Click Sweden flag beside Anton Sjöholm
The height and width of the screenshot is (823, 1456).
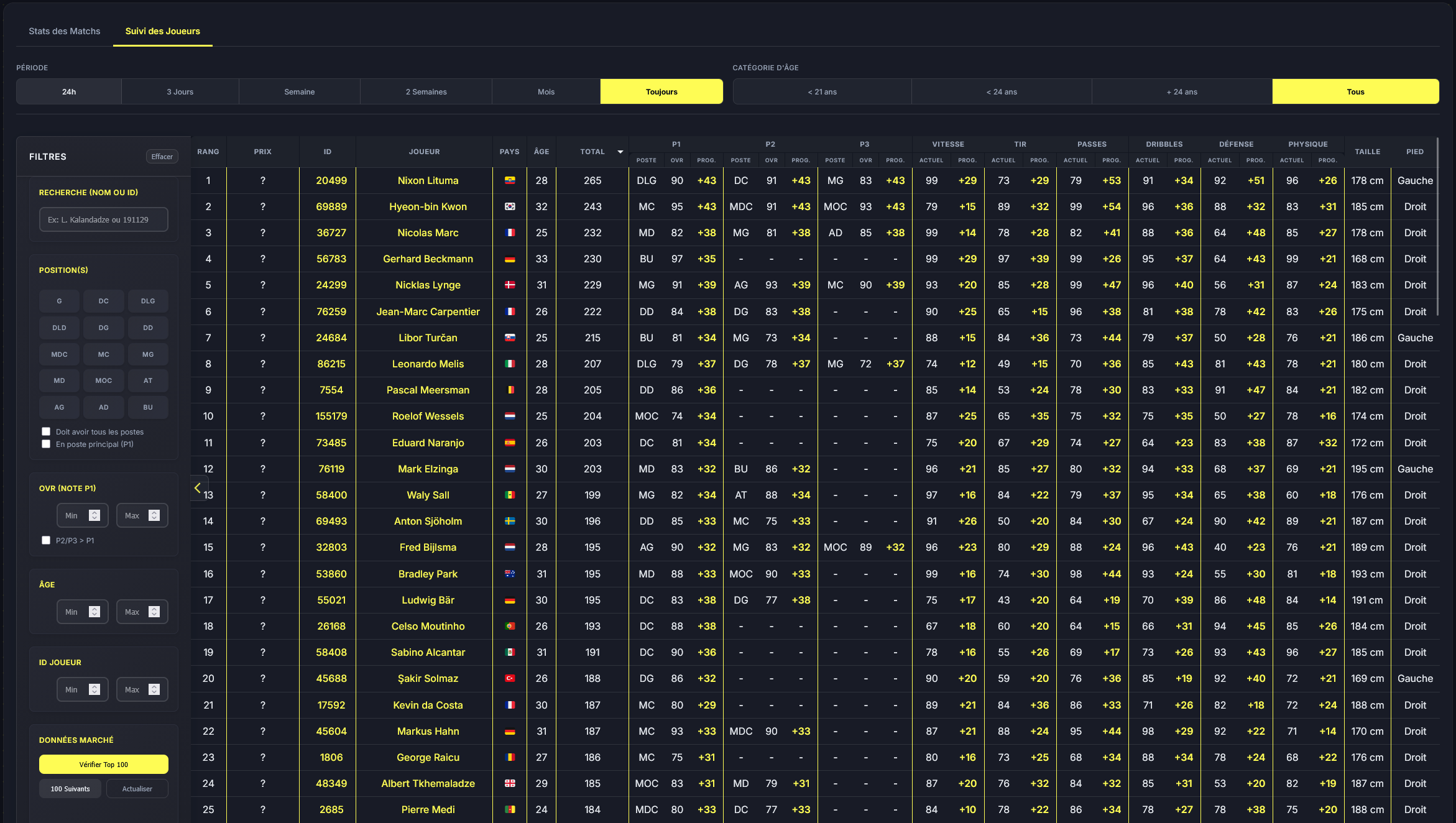tap(510, 521)
